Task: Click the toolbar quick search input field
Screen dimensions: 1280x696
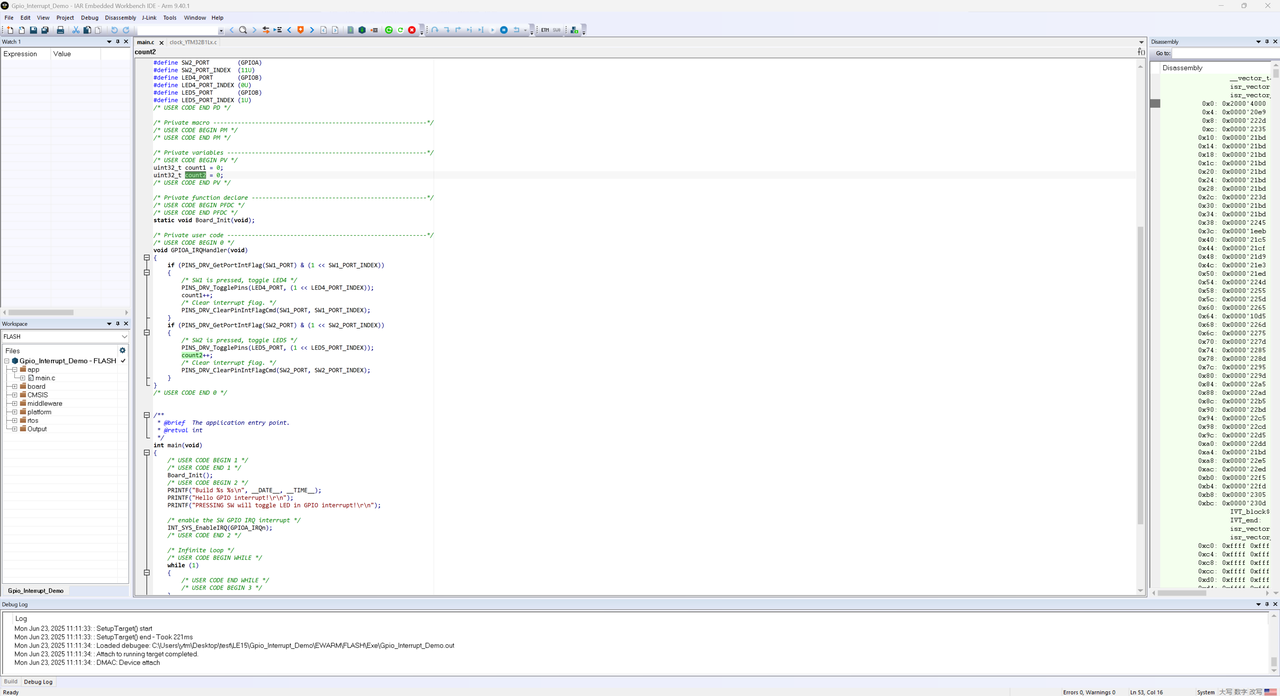Action: tap(175, 30)
